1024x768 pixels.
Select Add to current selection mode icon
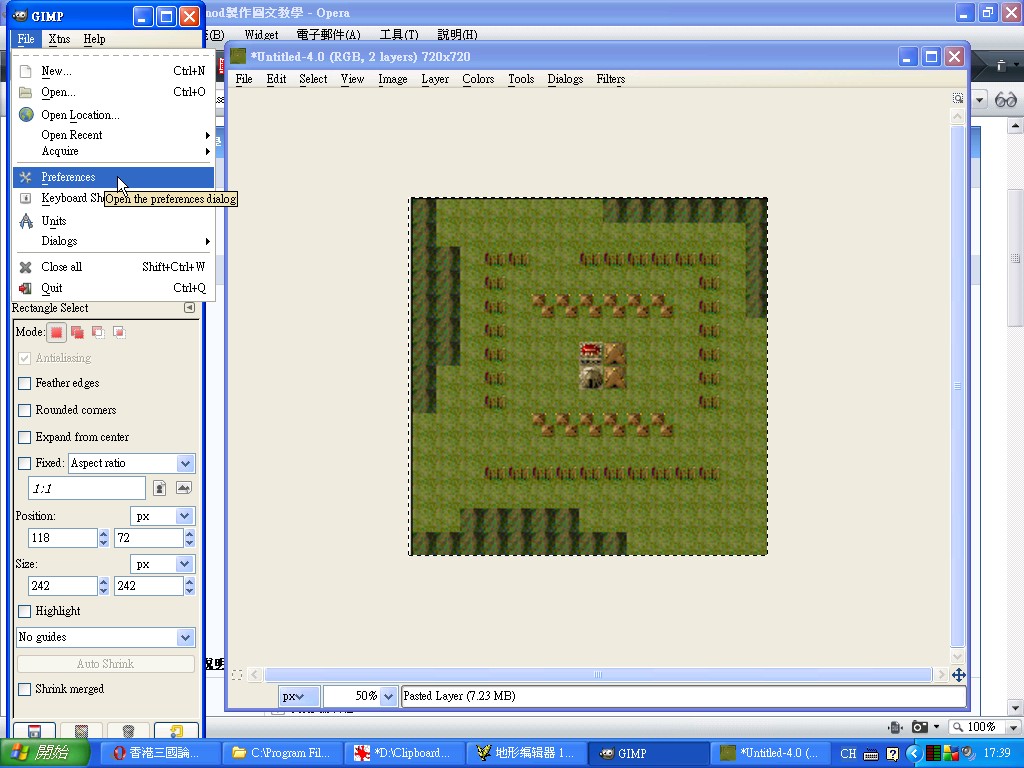pyautogui.click(x=77, y=332)
